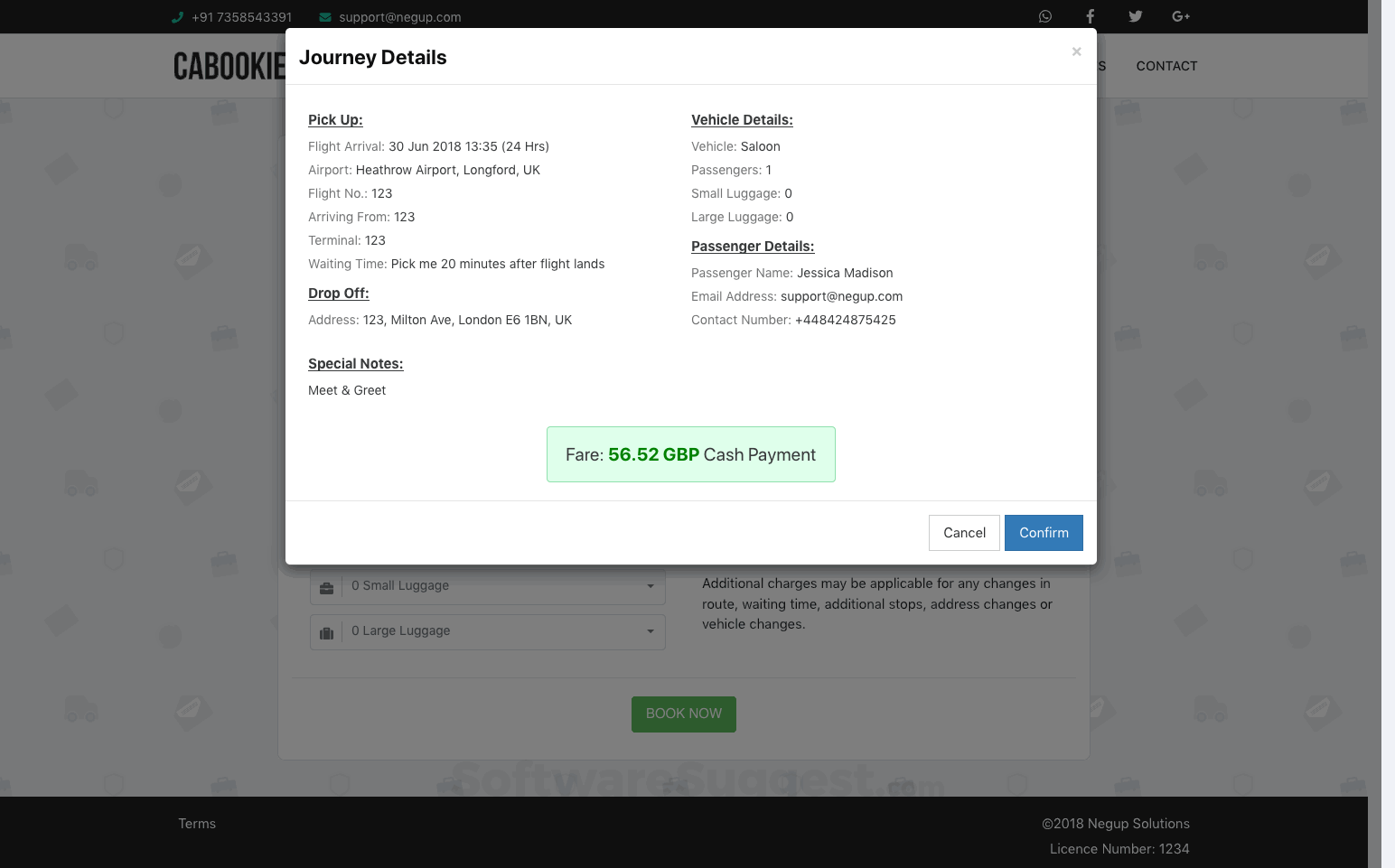The height and width of the screenshot is (868, 1395).
Task: Open the CONTACT menu item
Action: (x=1166, y=66)
